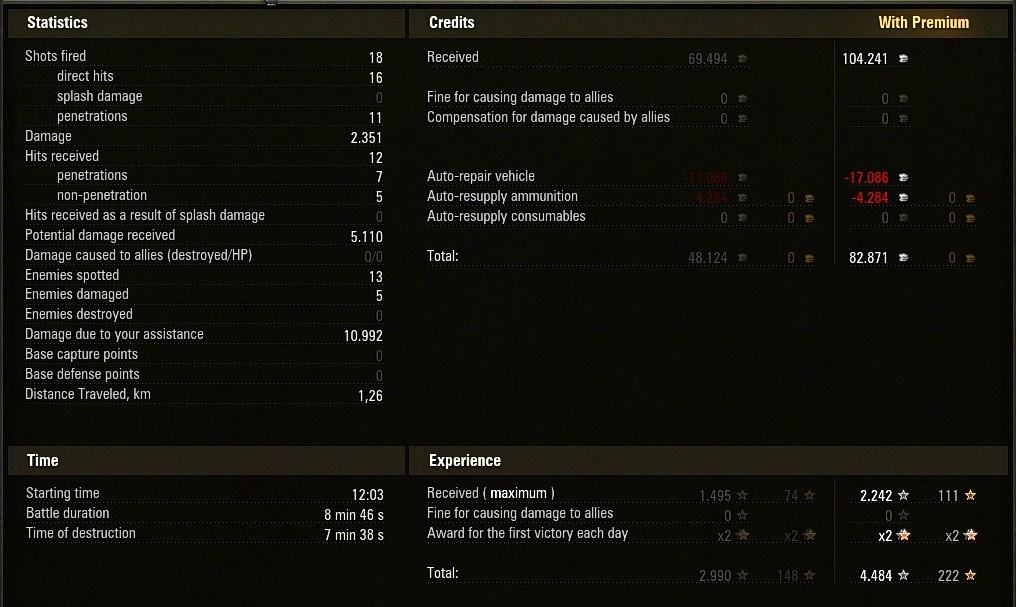1016x607 pixels.
Task: Click the Time section header
Action: click(43, 461)
